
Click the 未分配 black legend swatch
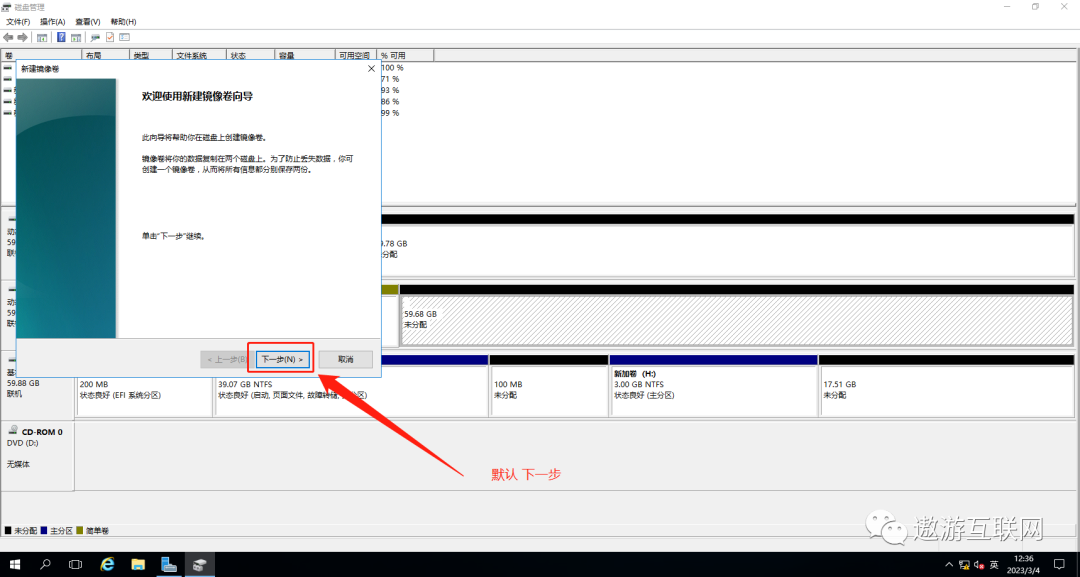pos(8,530)
